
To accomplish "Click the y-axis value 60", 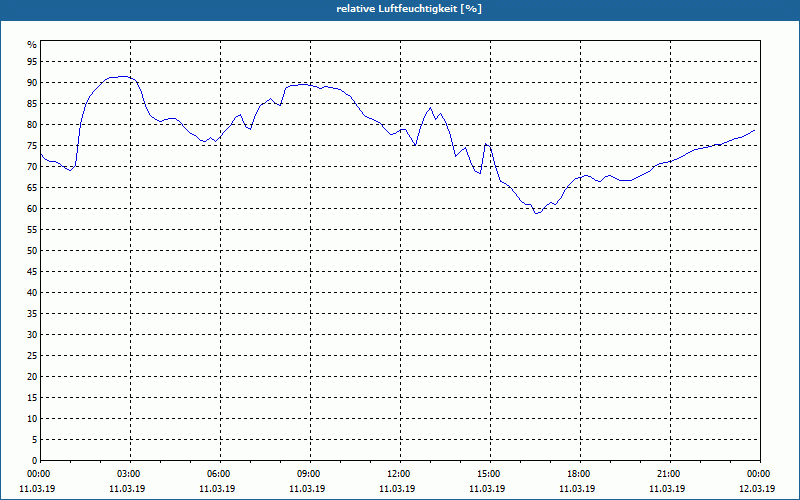I will point(32,209).
